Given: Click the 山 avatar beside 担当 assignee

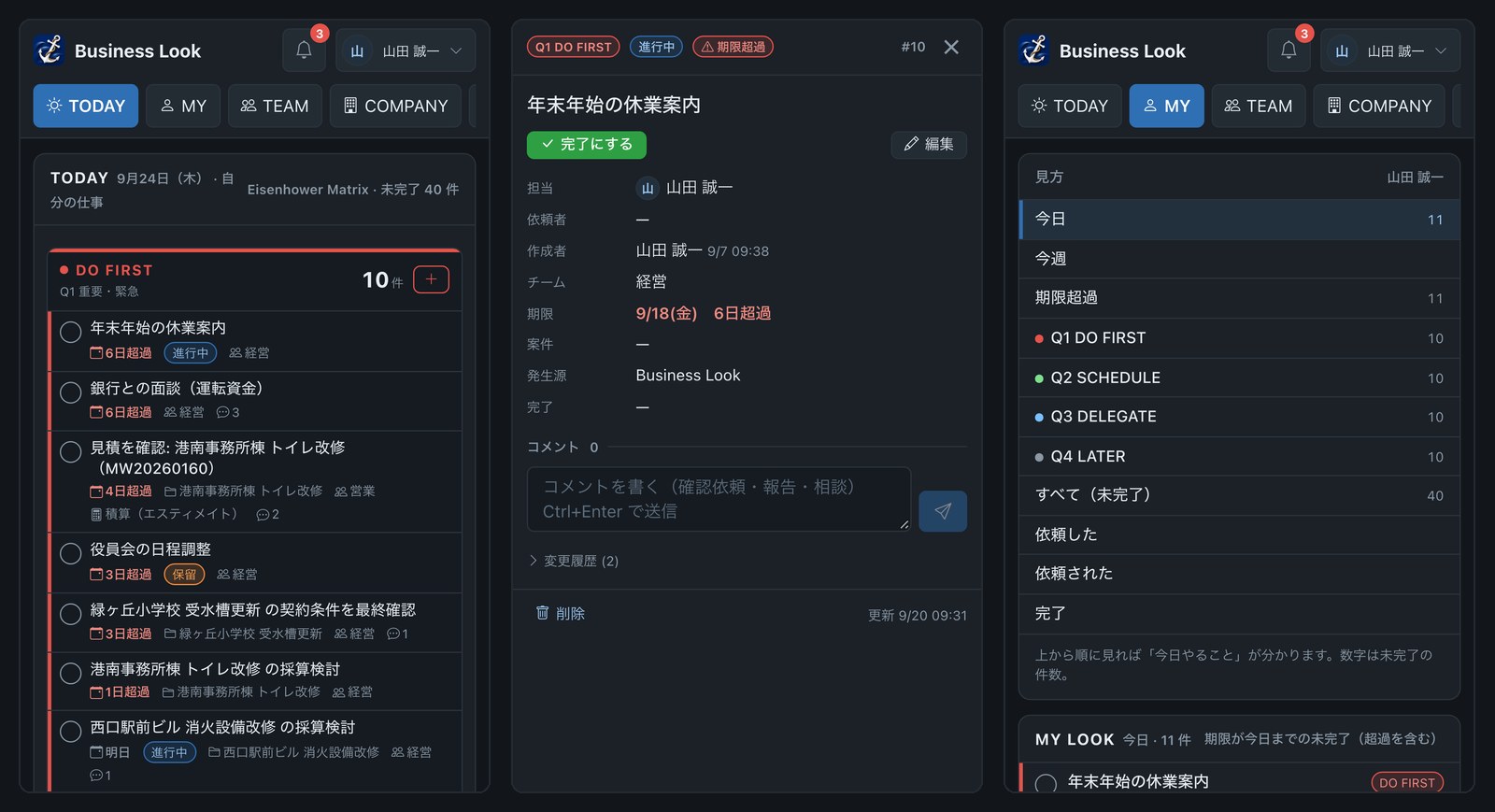Looking at the screenshot, I should [648, 188].
